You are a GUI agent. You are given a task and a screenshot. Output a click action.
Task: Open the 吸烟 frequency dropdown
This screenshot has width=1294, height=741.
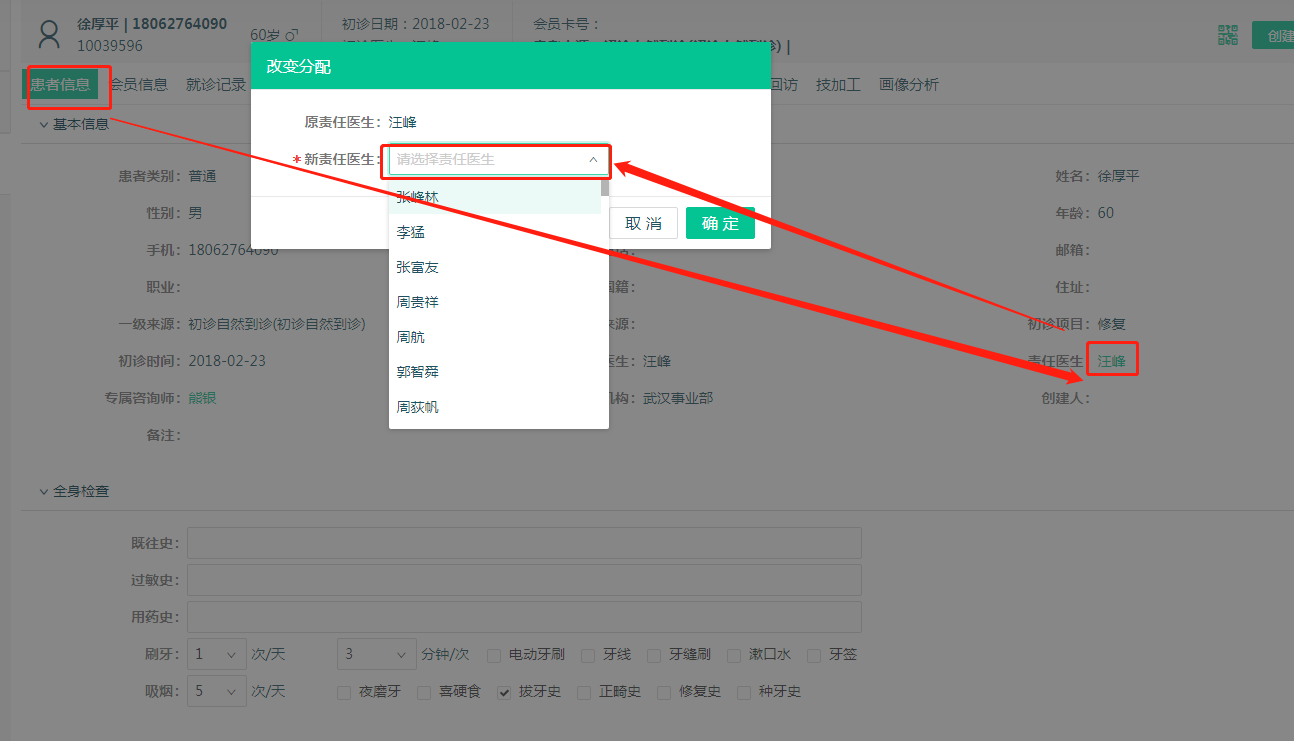tap(217, 691)
